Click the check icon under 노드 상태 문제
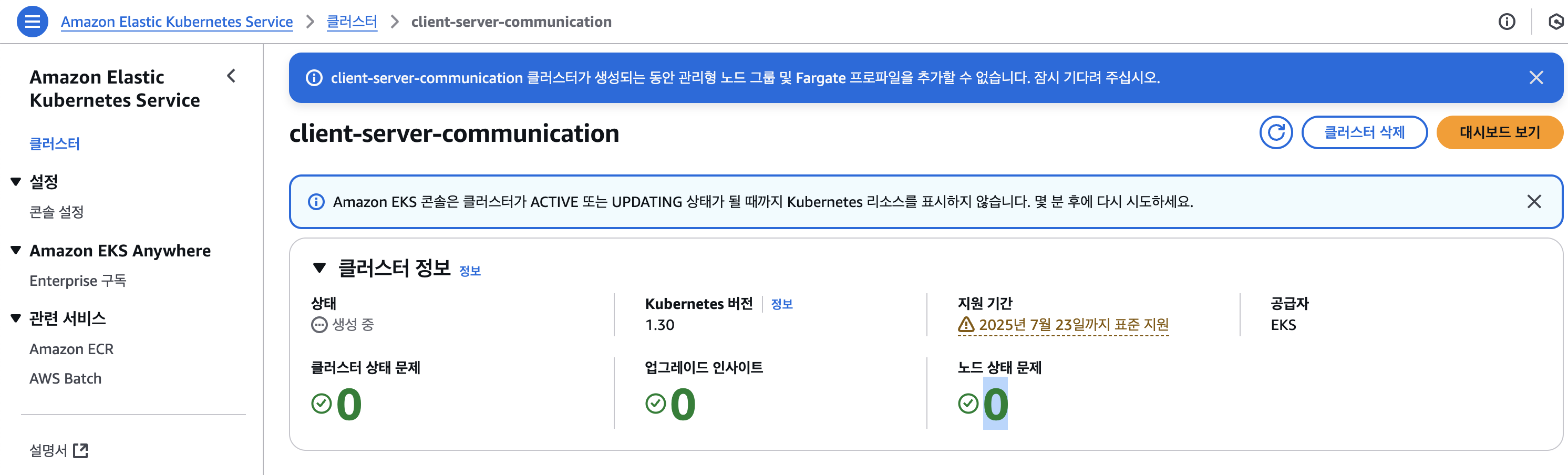Screen dimensions: 1568x475 pyautogui.click(x=968, y=403)
